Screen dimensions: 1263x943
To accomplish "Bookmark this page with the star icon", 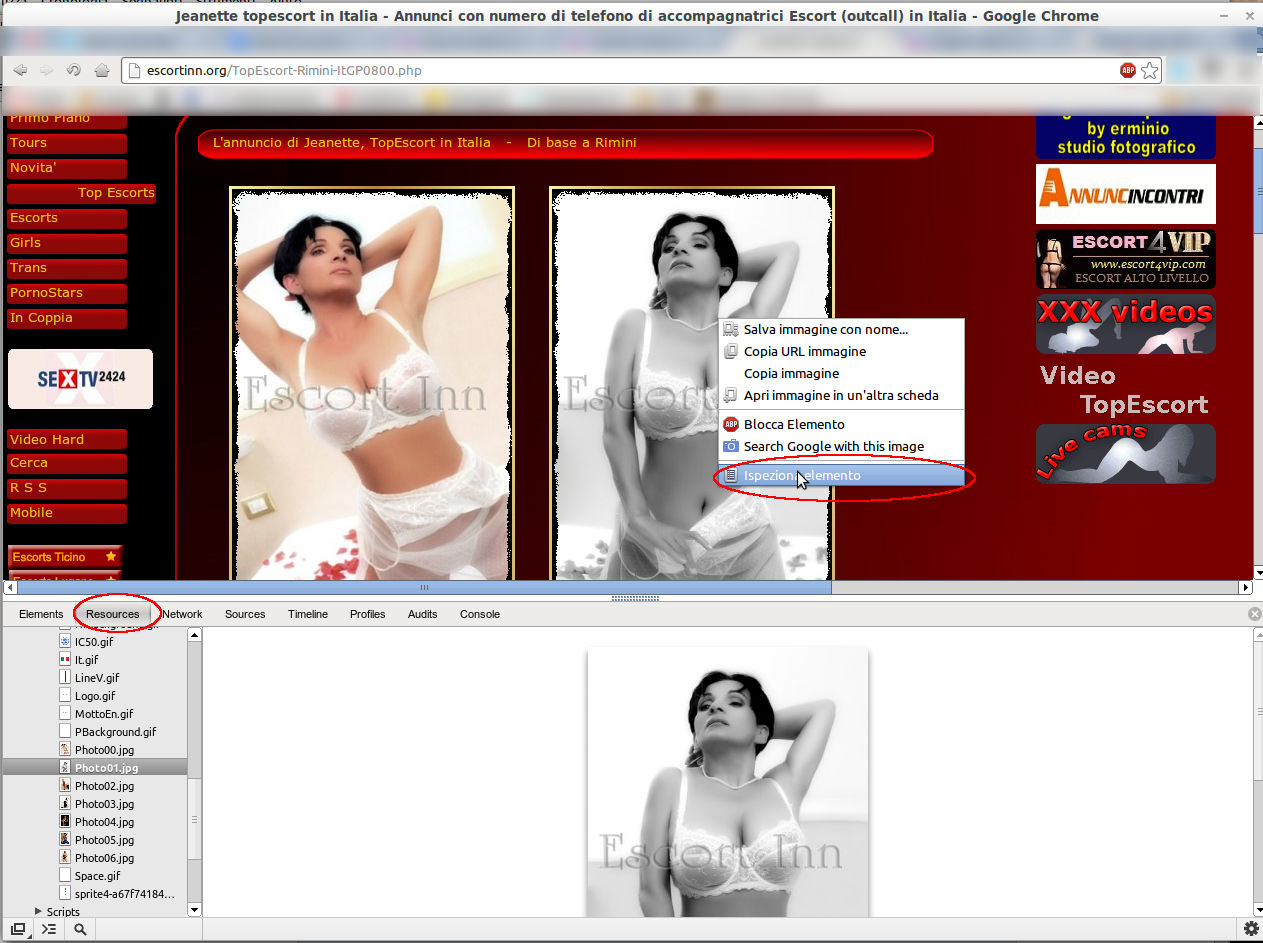I will (1150, 70).
